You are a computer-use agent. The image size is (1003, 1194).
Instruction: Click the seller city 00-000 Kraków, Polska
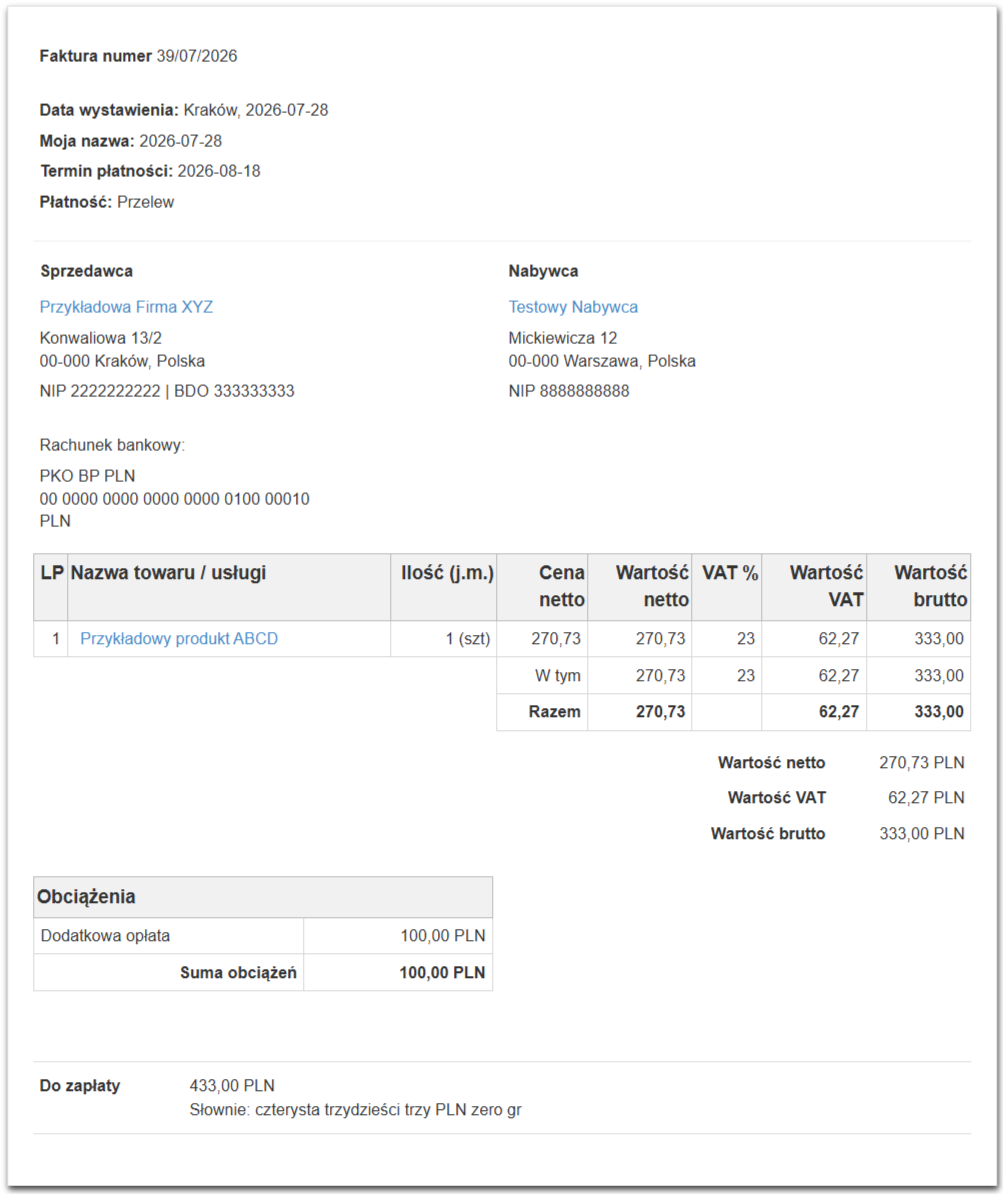pyautogui.click(x=122, y=361)
